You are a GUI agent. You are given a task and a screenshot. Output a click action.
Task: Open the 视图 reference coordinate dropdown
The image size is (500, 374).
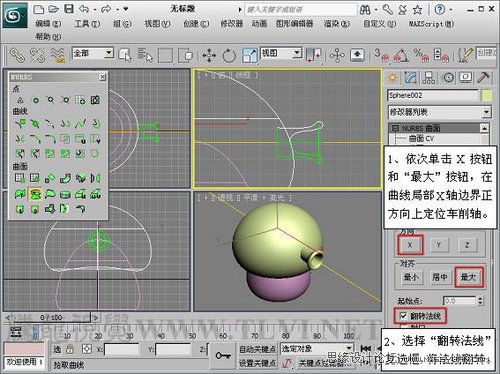click(297, 53)
